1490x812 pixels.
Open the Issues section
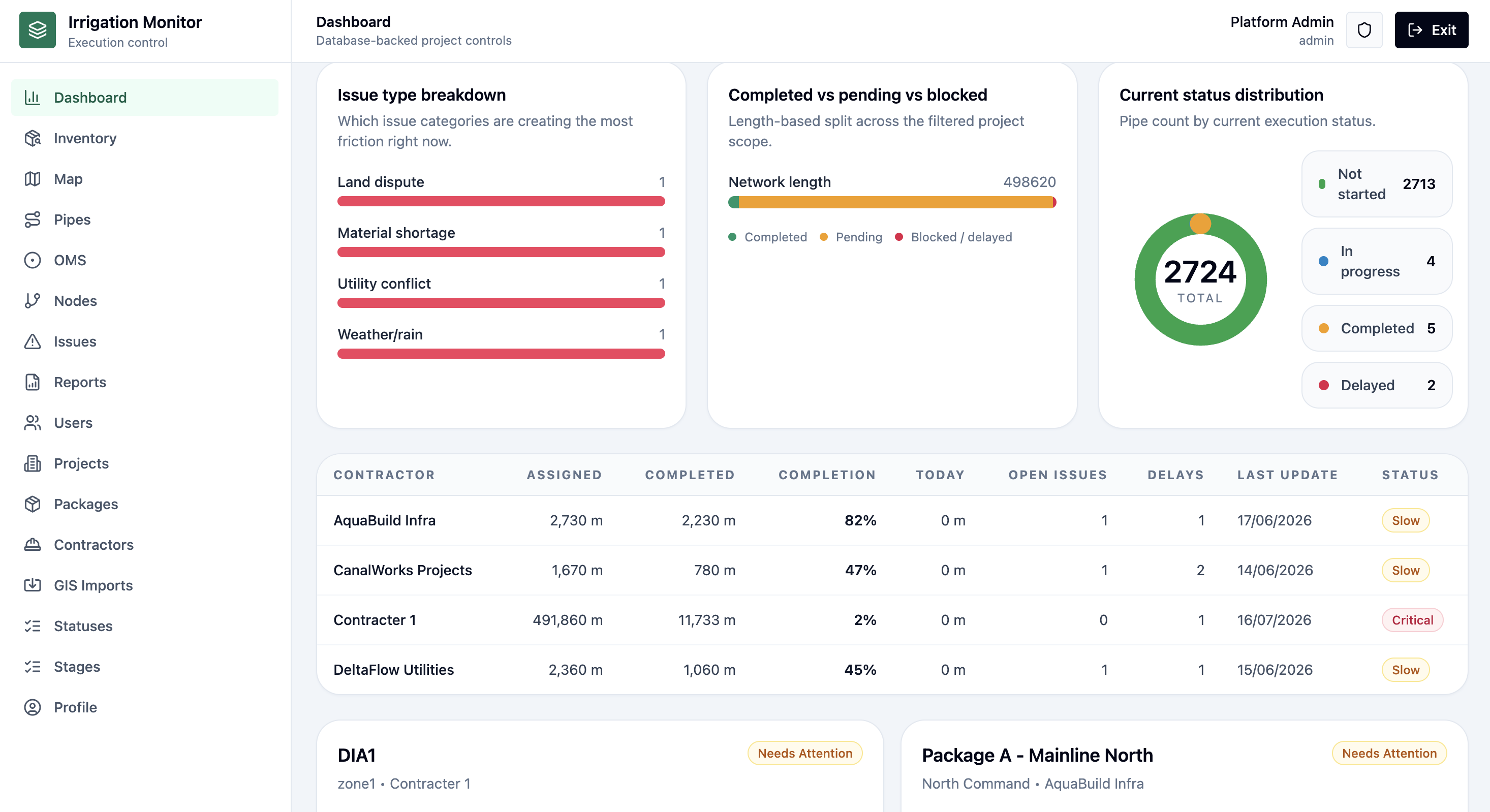[x=145, y=341]
